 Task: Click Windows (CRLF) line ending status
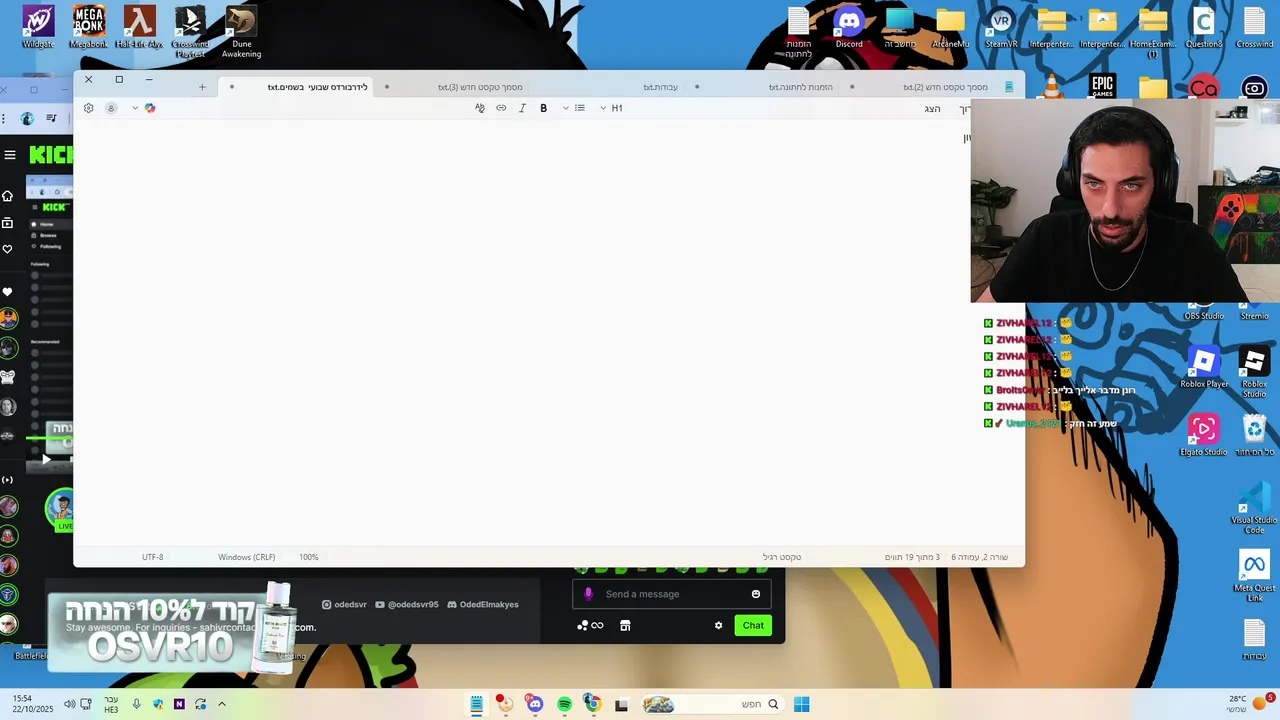(x=246, y=557)
